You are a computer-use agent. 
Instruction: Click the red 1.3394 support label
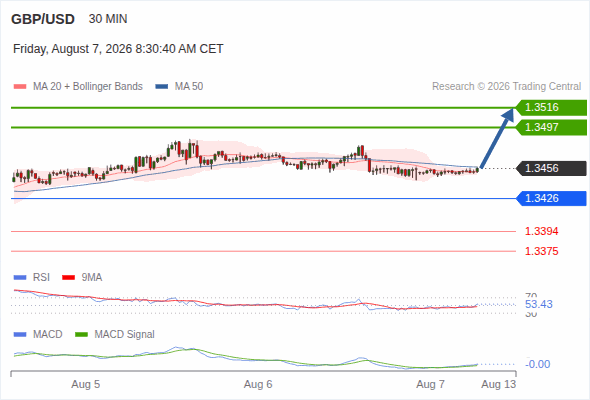pyautogui.click(x=541, y=231)
